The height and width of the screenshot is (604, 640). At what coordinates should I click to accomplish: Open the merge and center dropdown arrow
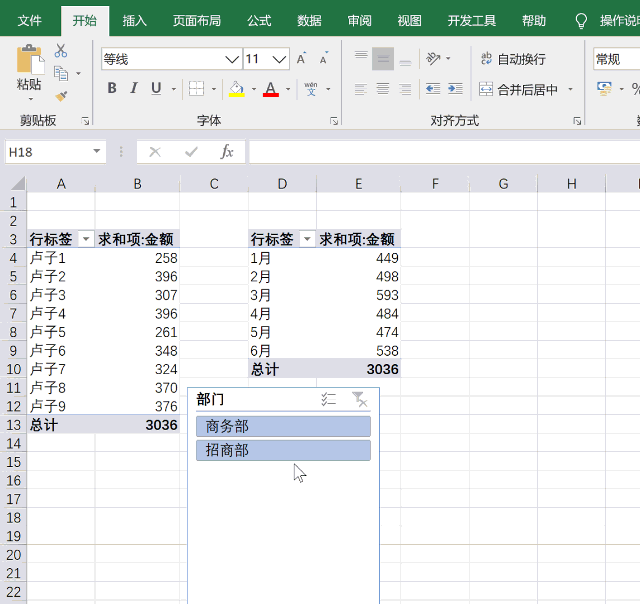(x=571, y=89)
